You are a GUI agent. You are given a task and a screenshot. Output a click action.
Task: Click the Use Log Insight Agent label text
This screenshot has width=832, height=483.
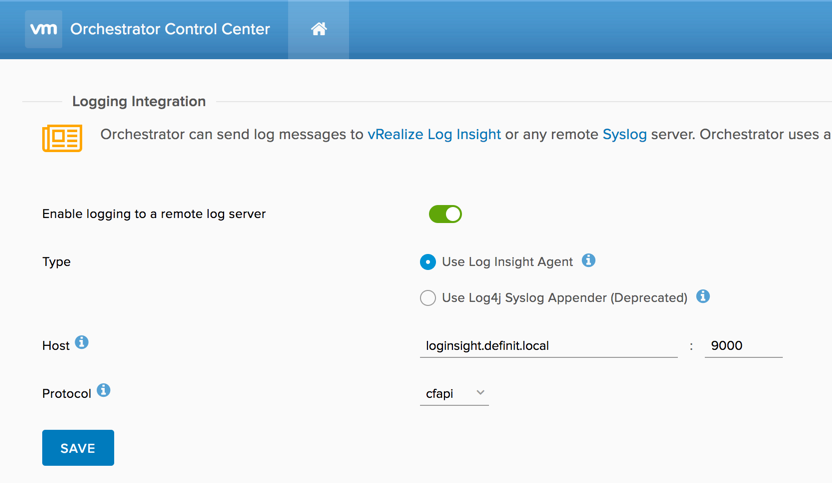507,262
